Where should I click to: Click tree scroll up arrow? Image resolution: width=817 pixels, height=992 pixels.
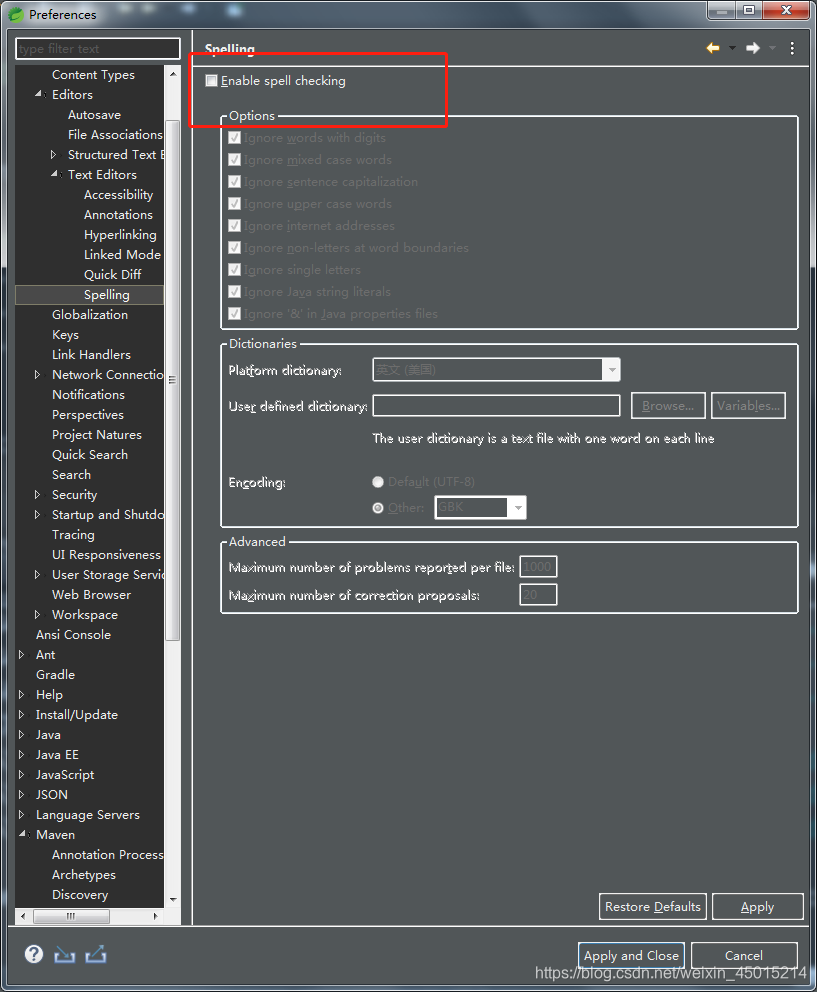point(173,73)
